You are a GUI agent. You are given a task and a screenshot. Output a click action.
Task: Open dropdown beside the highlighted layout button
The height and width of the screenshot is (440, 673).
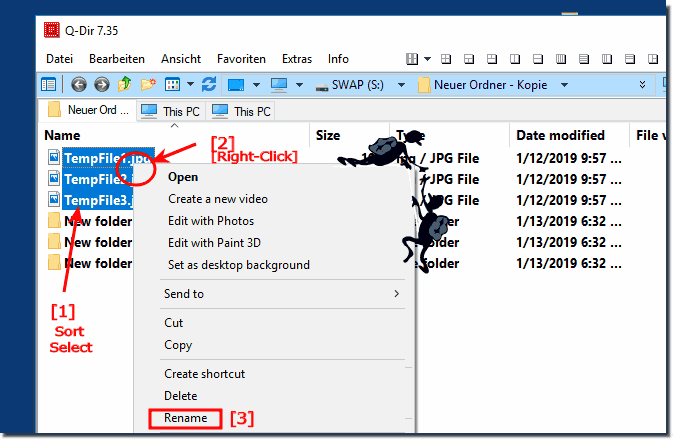[x=427, y=59]
